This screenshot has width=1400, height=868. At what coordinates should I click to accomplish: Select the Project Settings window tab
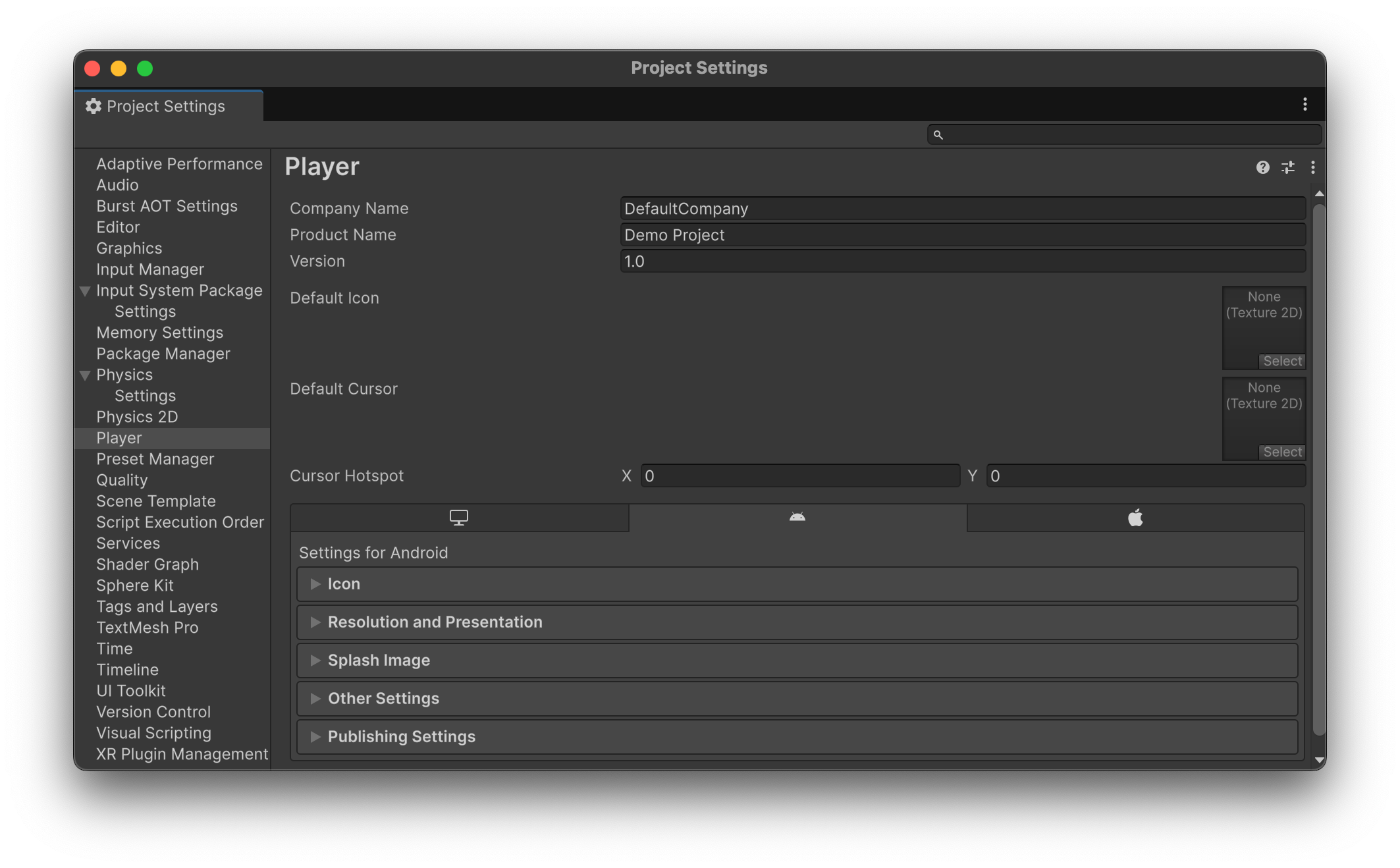[x=166, y=106]
